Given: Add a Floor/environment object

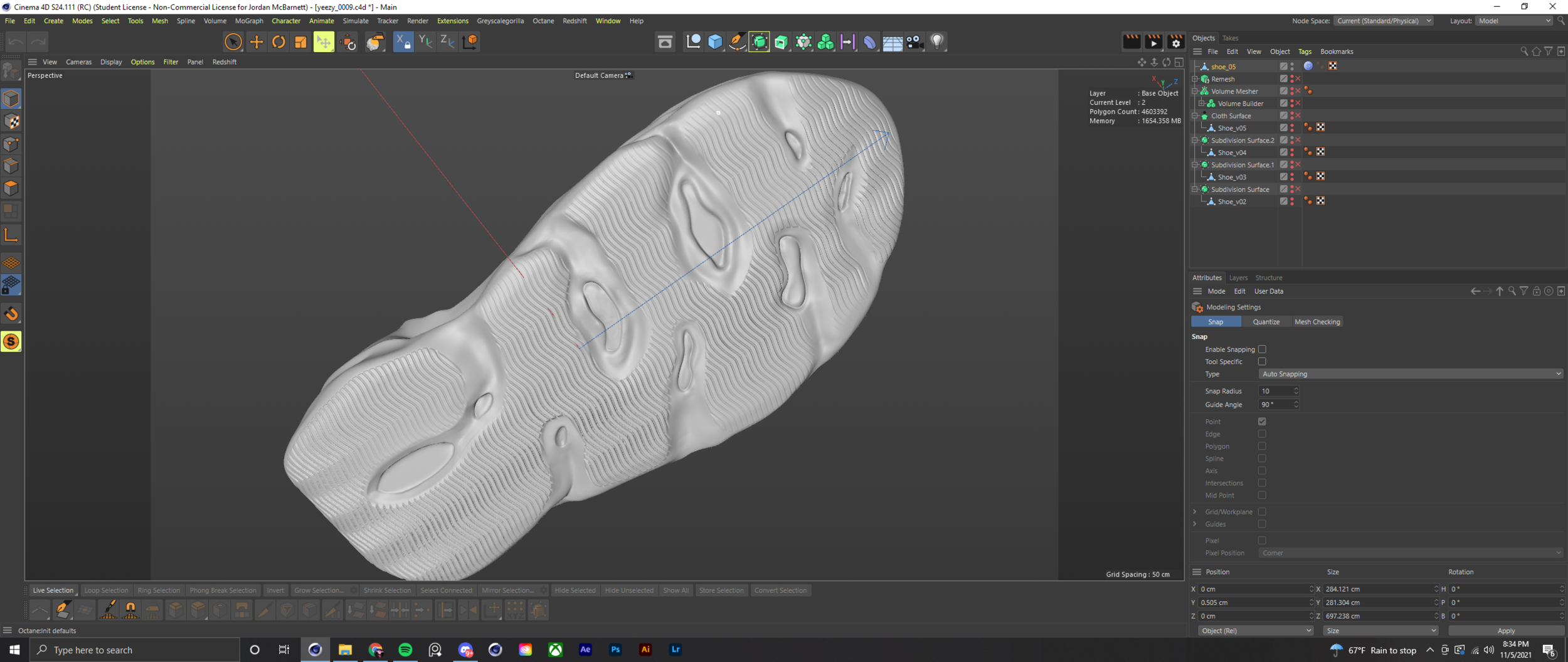Looking at the screenshot, I should tap(893, 42).
